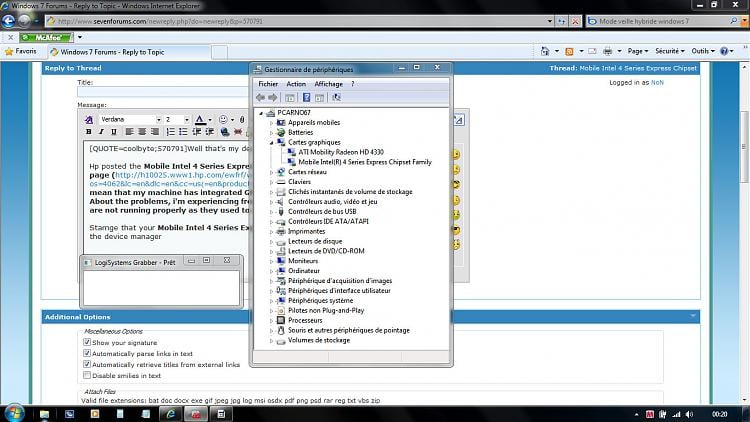This screenshot has height=422, width=750.
Task: Select Windows 7 Forums Reply to Topic tab
Action: pos(128,52)
